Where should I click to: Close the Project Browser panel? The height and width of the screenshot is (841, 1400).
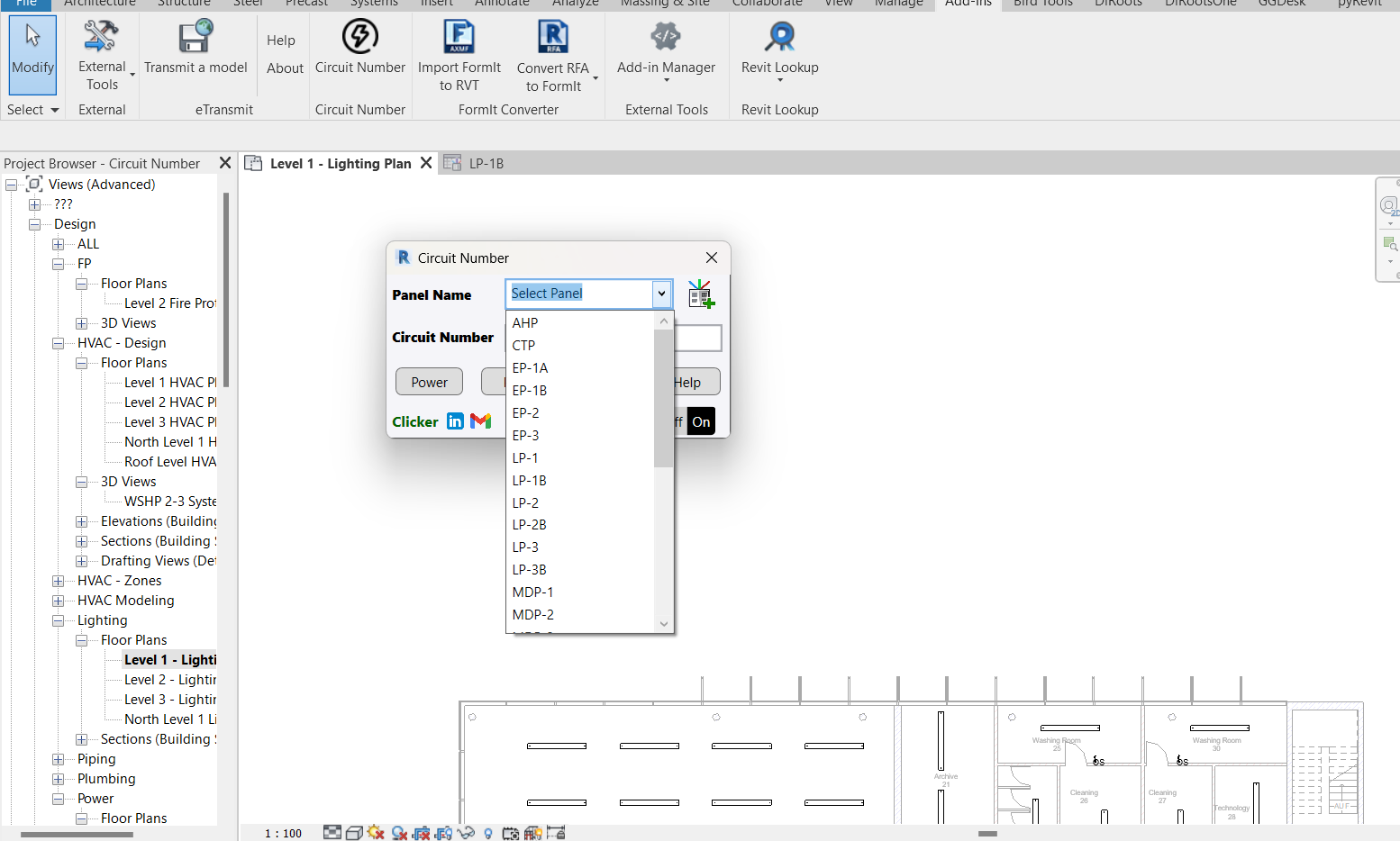pyautogui.click(x=225, y=163)
